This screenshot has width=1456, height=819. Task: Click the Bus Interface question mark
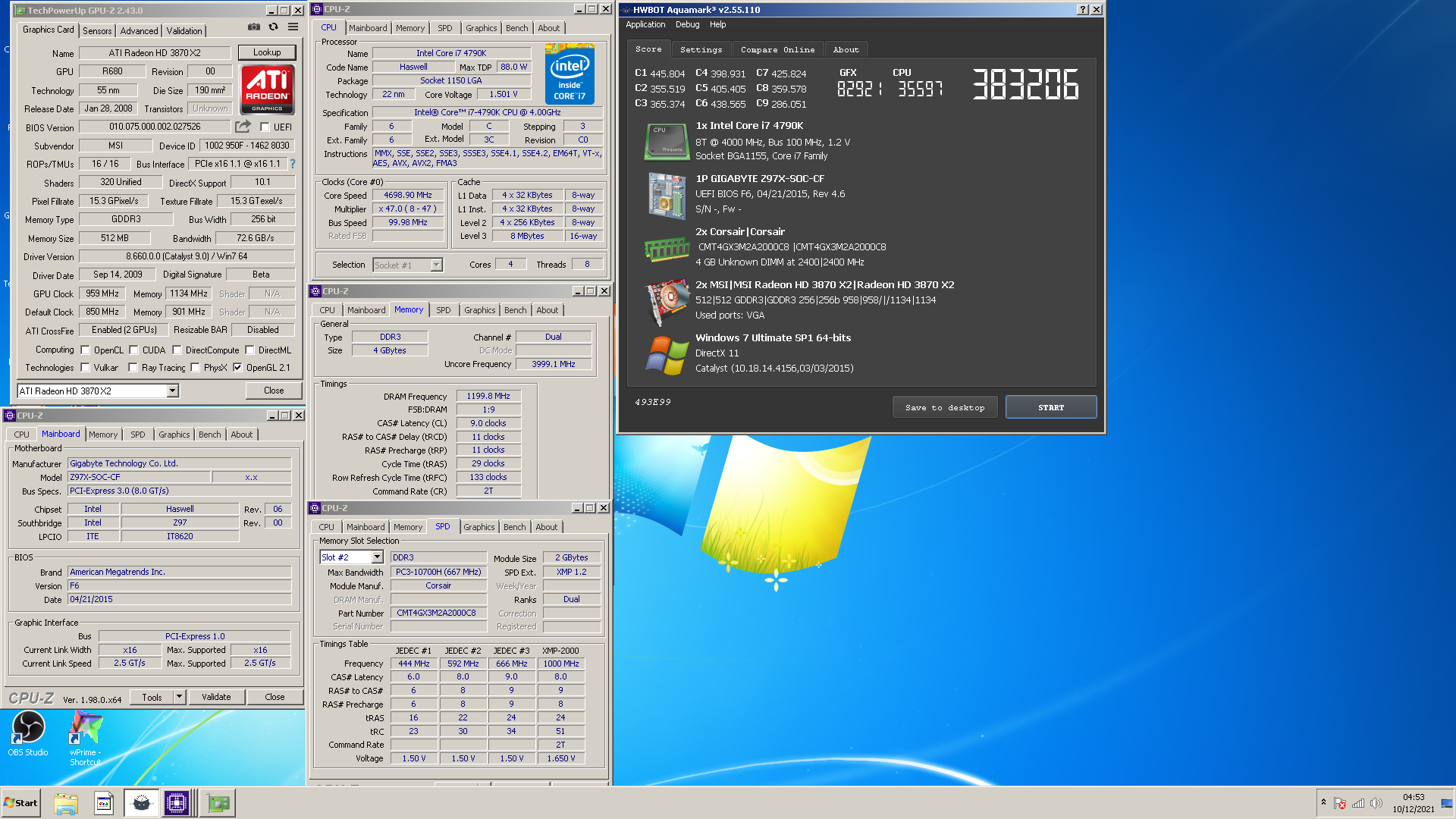coord(293,164)
